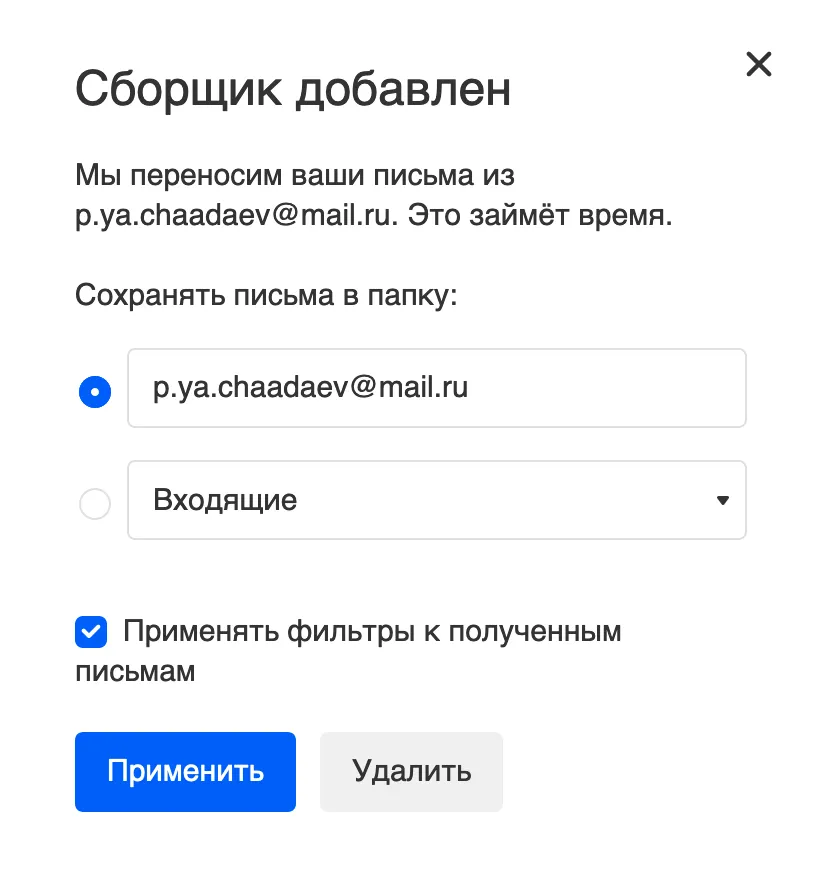The height and width of the screenshot is (878, 822).
Task: Open the Входящие folder dropdown
Action: coord(437,500)
